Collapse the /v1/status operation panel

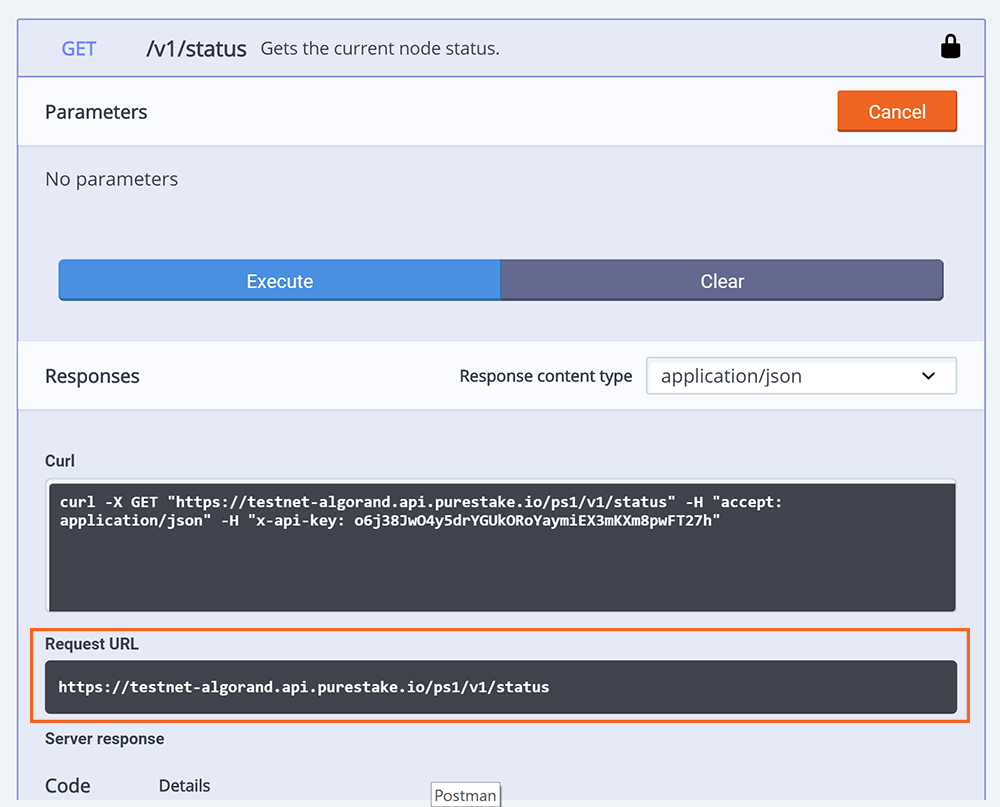[196, 47]
